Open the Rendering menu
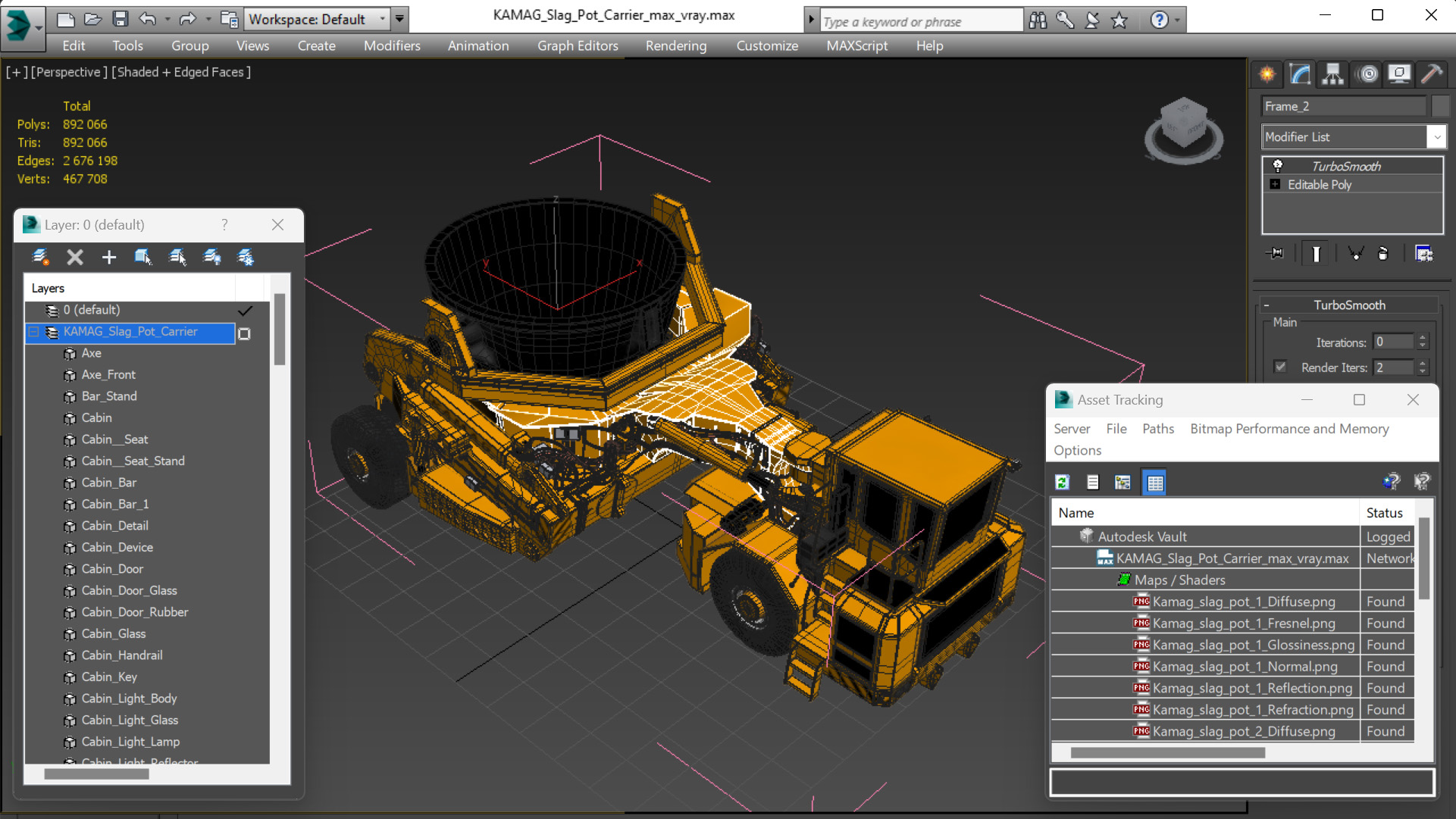Viewport: 1456px width, 819px height. pos(676,45)
